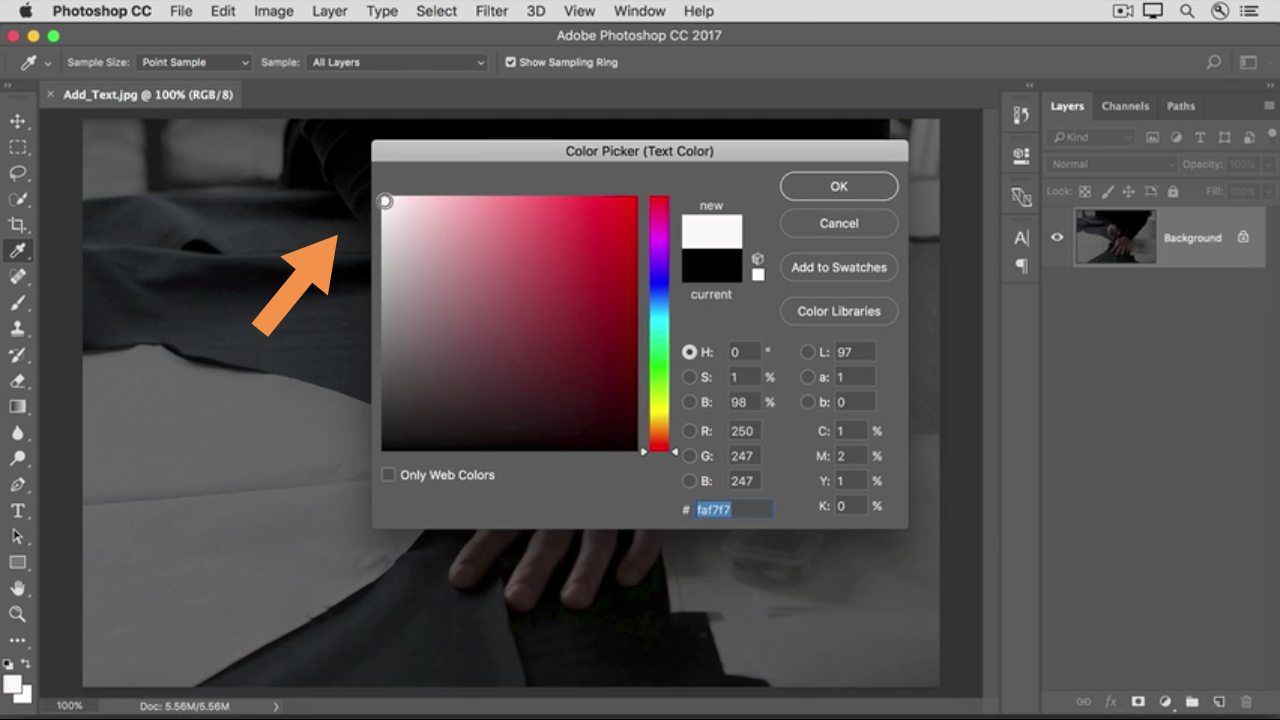
Task: Switch to the Channels tab
Action: click(1125, 106)
